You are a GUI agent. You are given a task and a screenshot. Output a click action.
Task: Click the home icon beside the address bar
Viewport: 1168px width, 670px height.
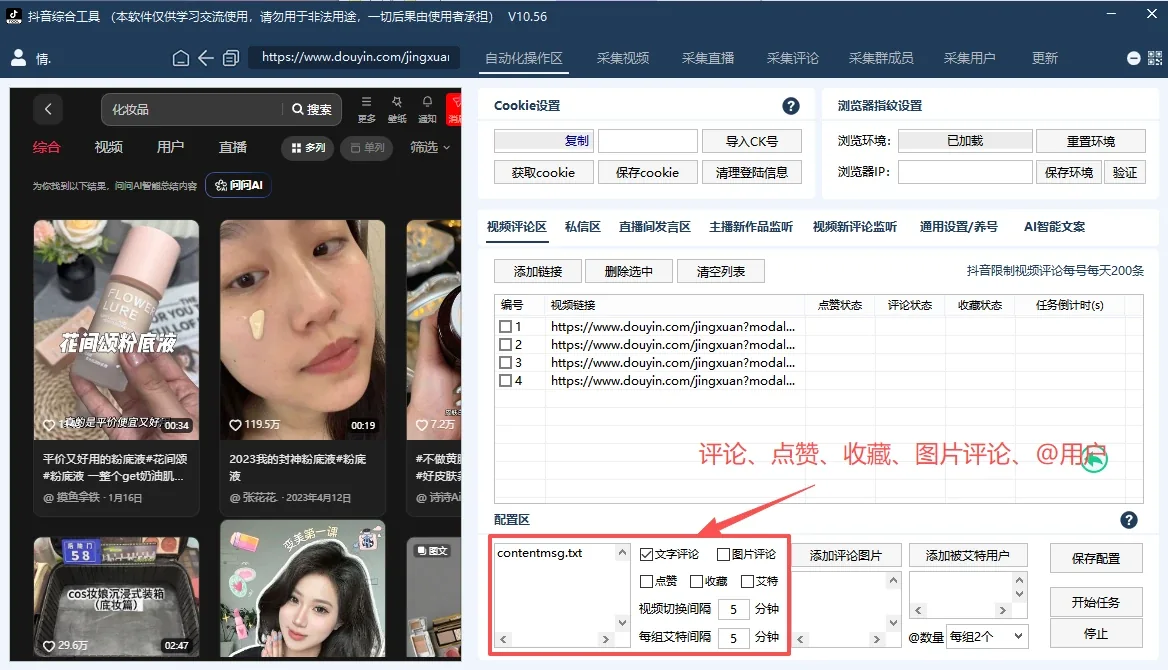180,57
